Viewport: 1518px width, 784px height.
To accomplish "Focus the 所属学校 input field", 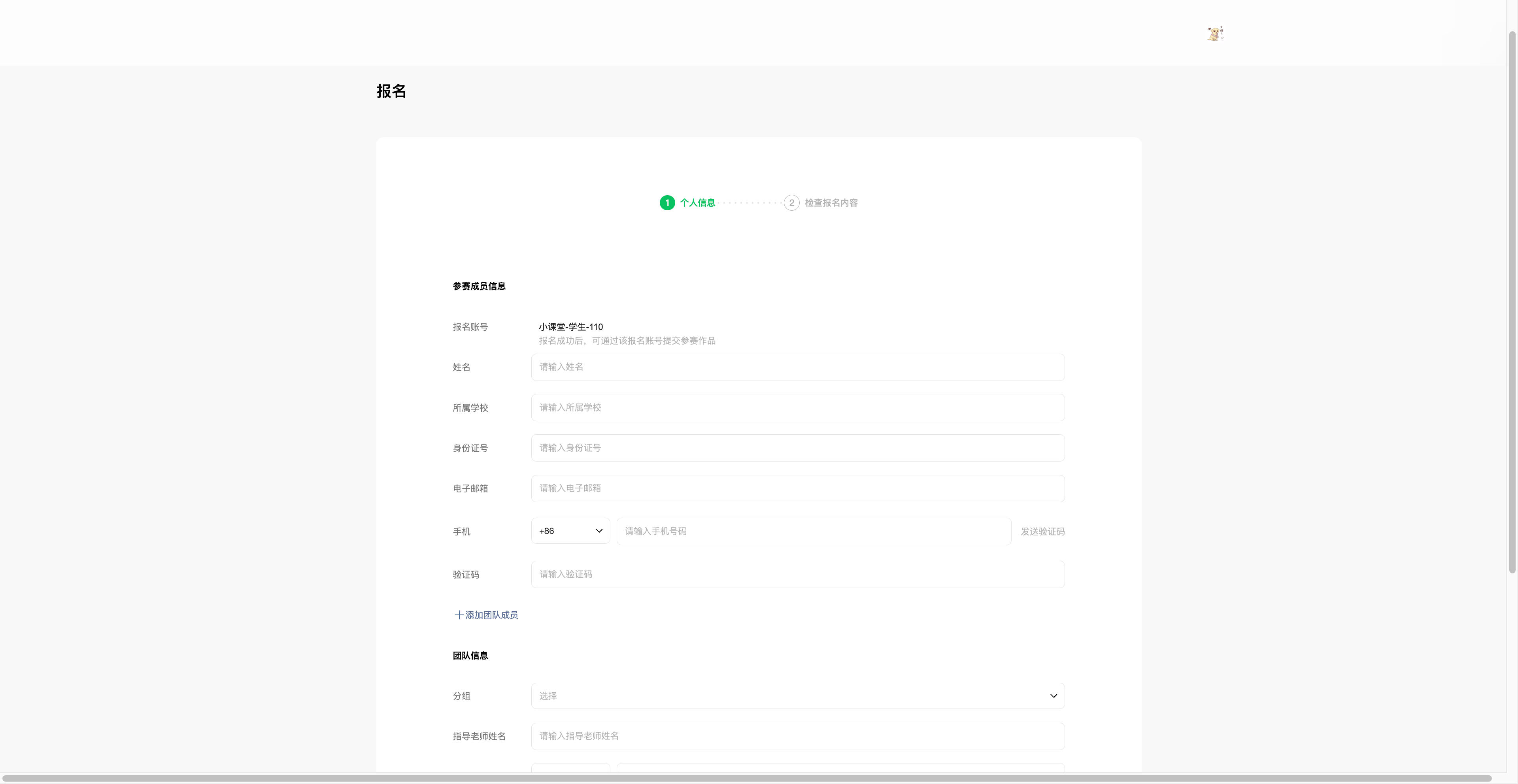I will (797, 408).
